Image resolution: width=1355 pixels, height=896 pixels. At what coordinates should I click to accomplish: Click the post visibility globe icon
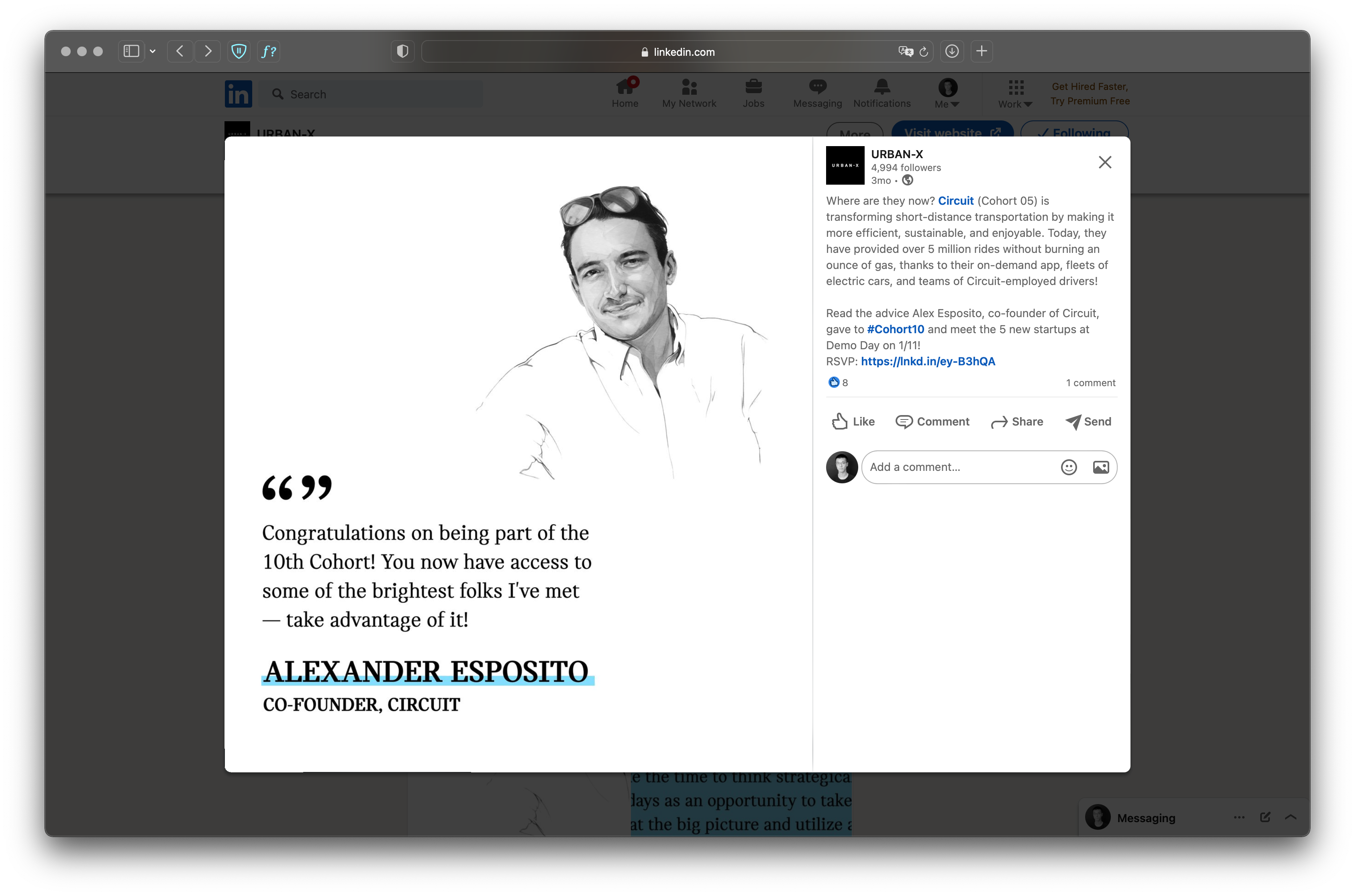907,181
